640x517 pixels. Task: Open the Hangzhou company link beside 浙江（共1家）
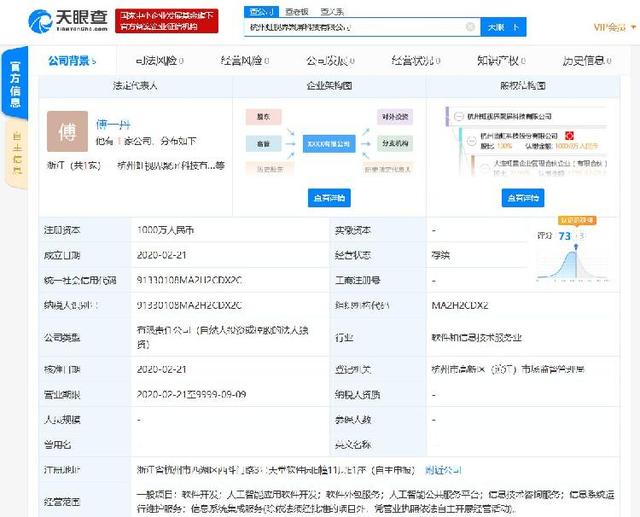click(171, 166)
